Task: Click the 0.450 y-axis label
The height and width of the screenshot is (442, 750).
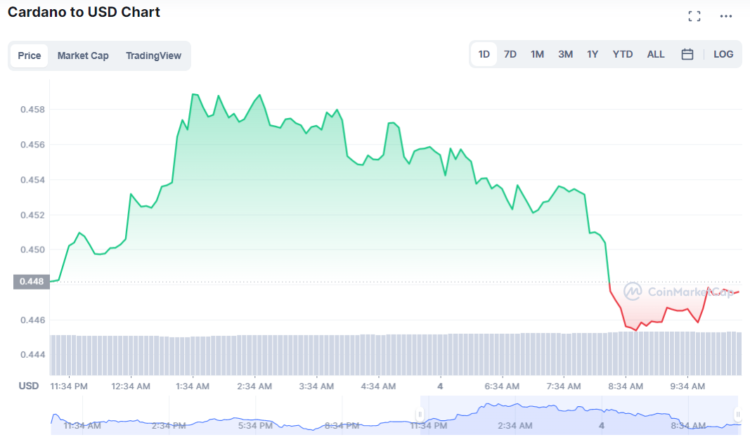Action: 33,250
